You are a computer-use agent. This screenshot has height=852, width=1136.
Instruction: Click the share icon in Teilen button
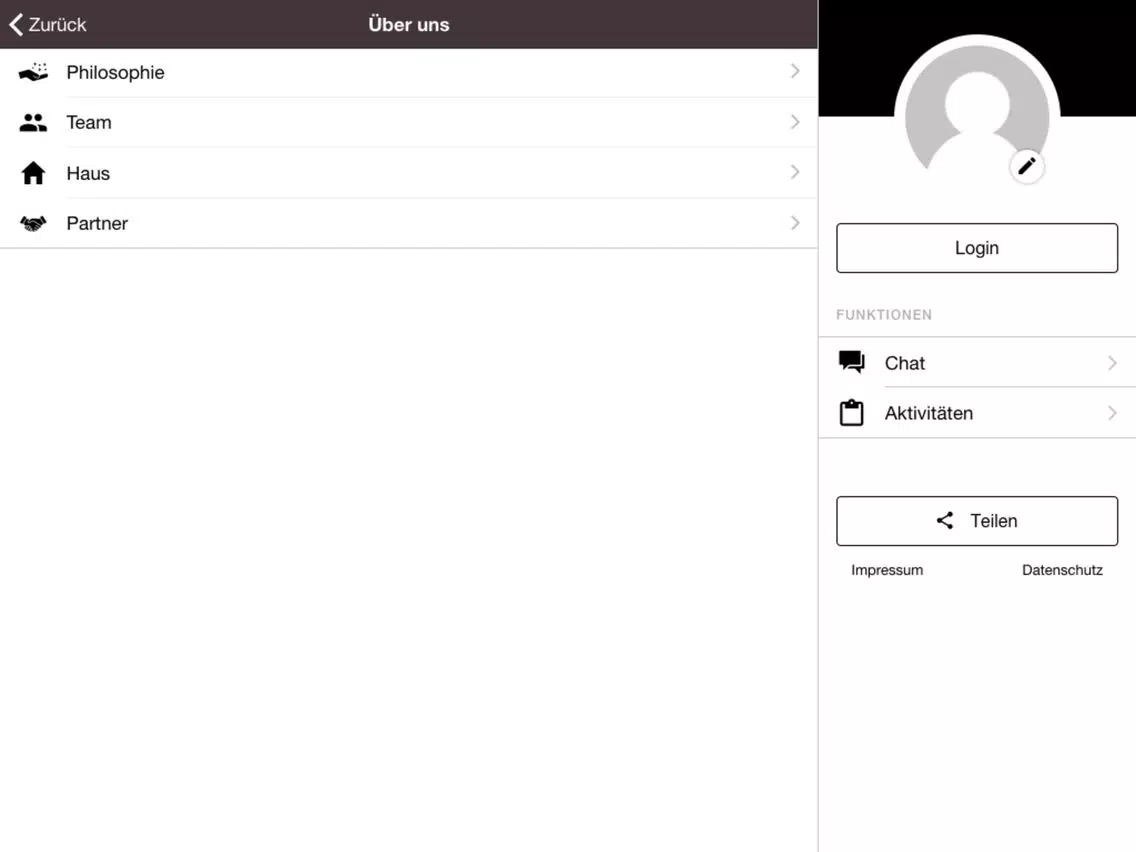tap(945, 520)
